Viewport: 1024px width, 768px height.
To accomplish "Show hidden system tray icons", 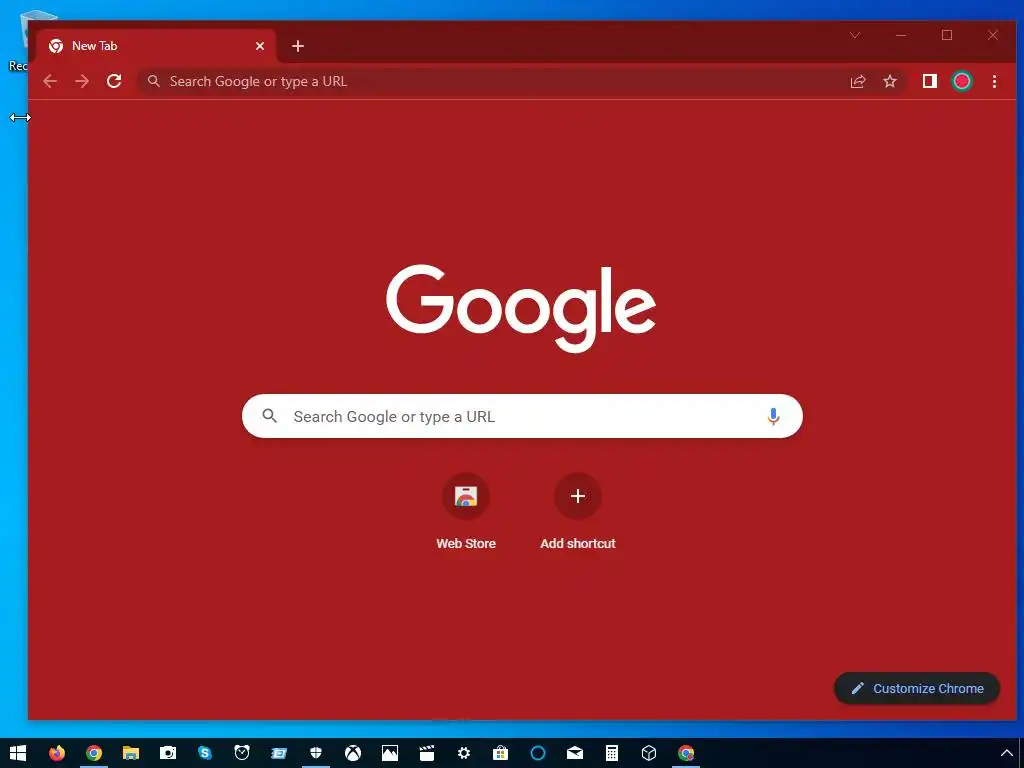I will (x=1007, y=754).
